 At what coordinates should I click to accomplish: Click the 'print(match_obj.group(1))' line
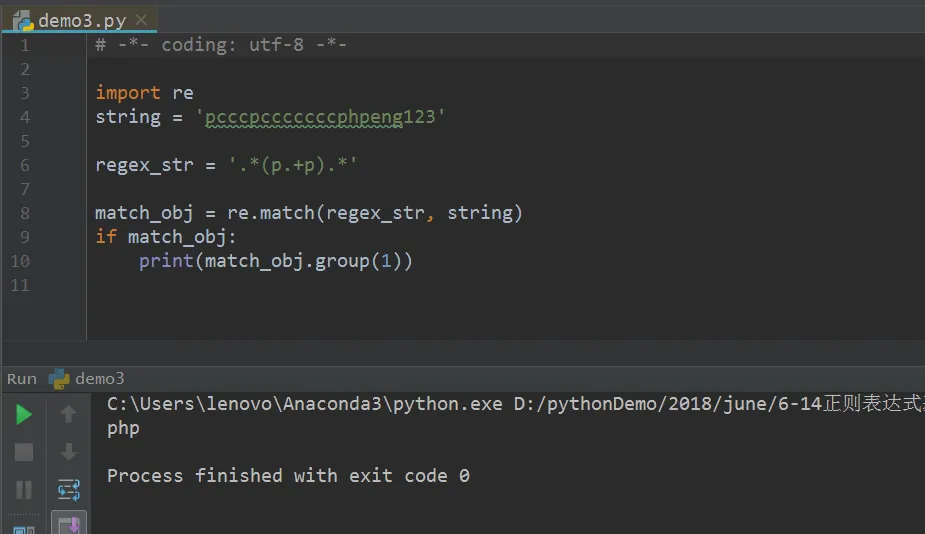[275, 261]
